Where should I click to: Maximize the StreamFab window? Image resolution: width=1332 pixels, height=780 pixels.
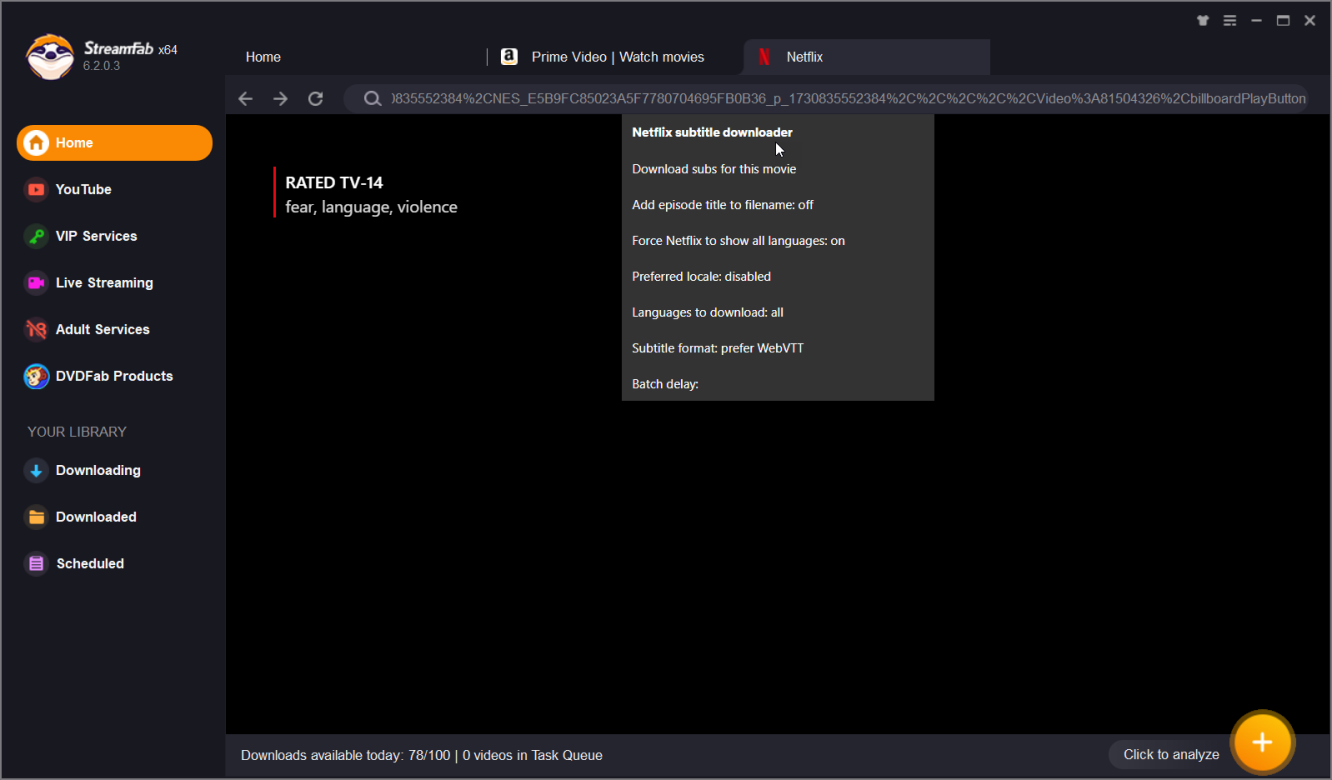[x=1283, y=20]
